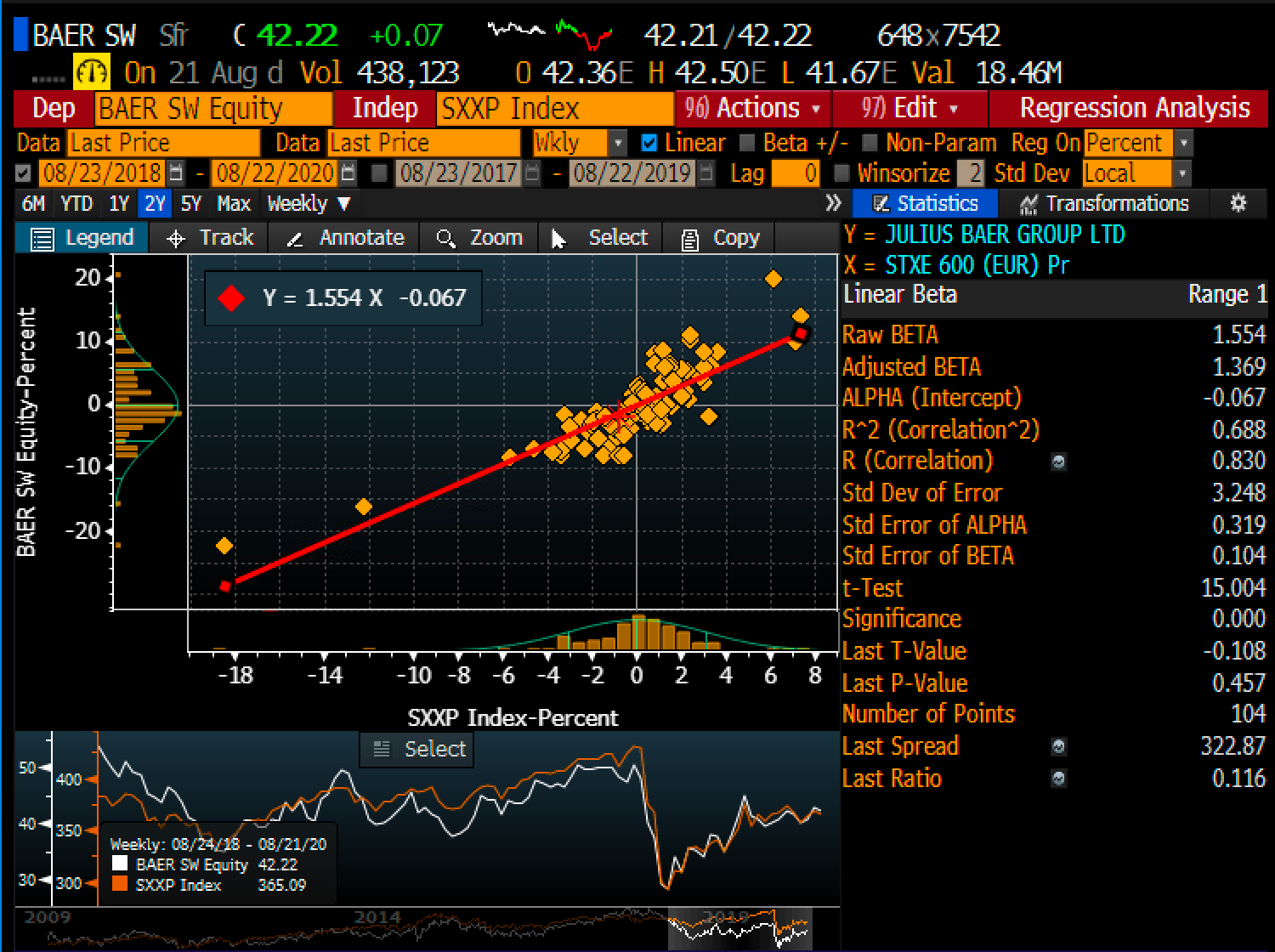Click the yellow gauge icon beside On 21 Aug

92,72
